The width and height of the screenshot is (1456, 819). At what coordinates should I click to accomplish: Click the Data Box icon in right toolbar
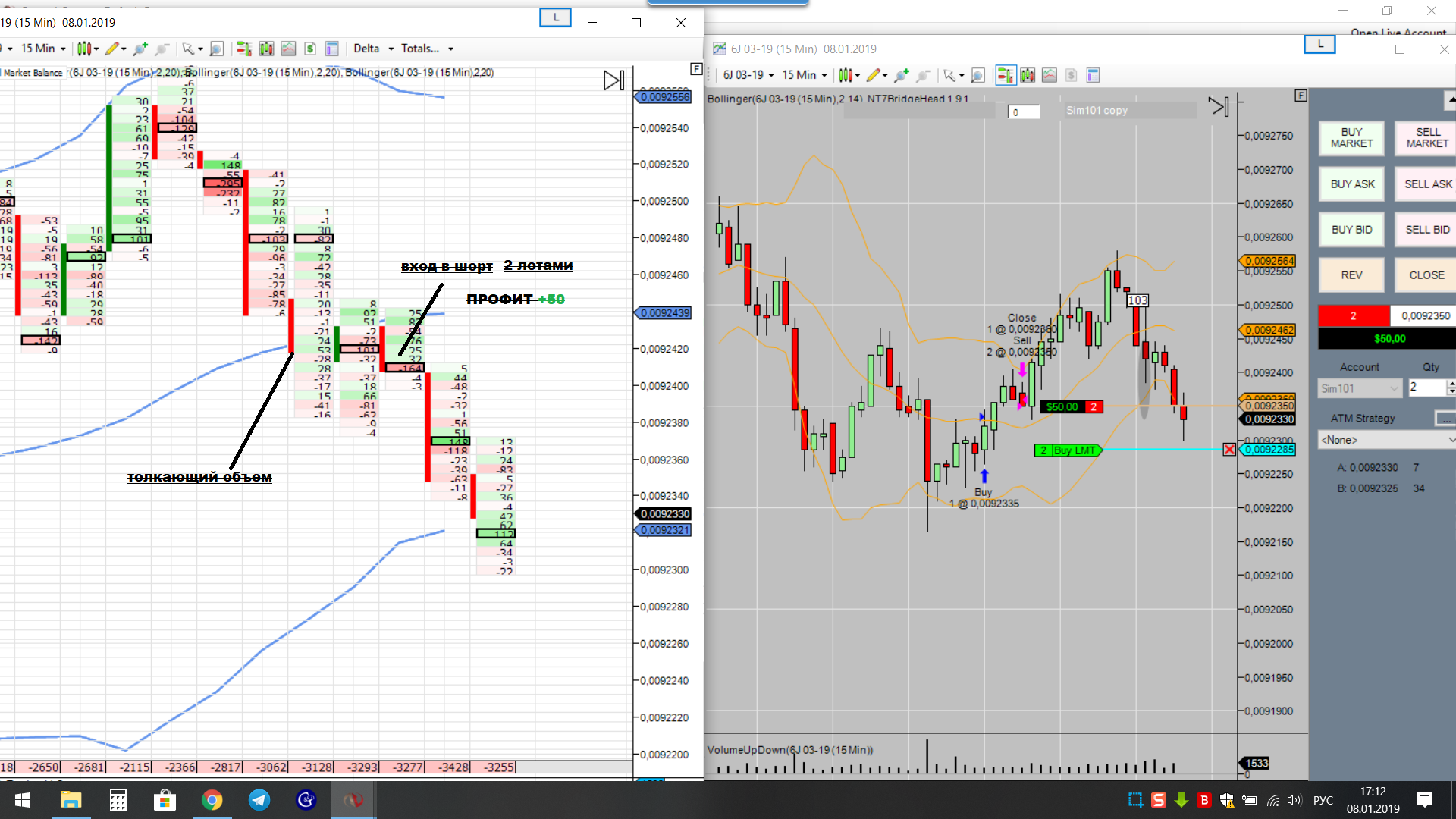tap(1093, 75)
